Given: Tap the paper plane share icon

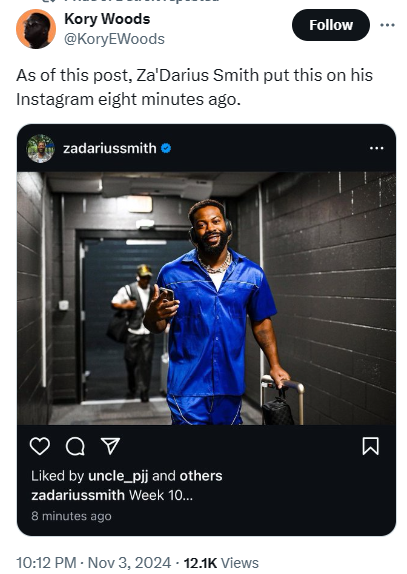Looking at the screenshot, I should coord(110,446).
